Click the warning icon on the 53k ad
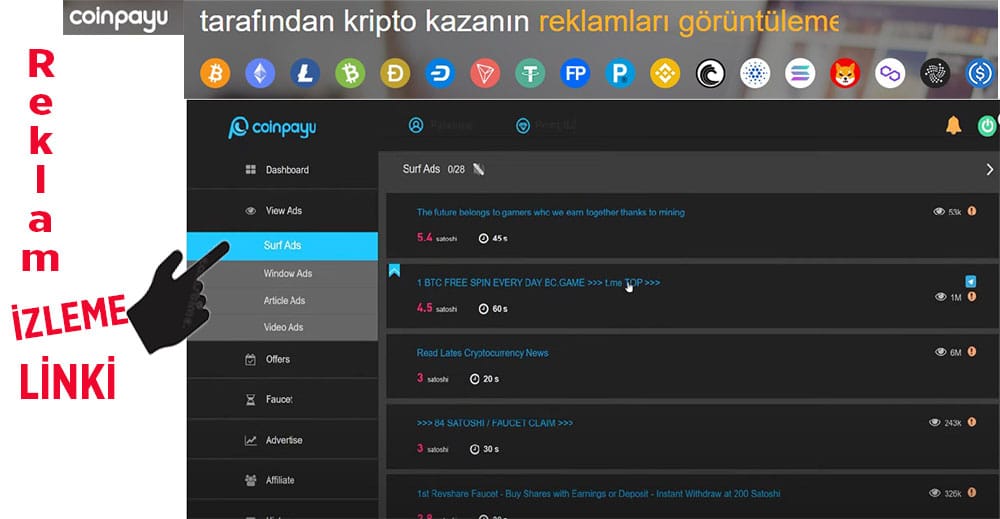Image resolution: width=1000 pixels, height=519 pixels. [972, 211]
